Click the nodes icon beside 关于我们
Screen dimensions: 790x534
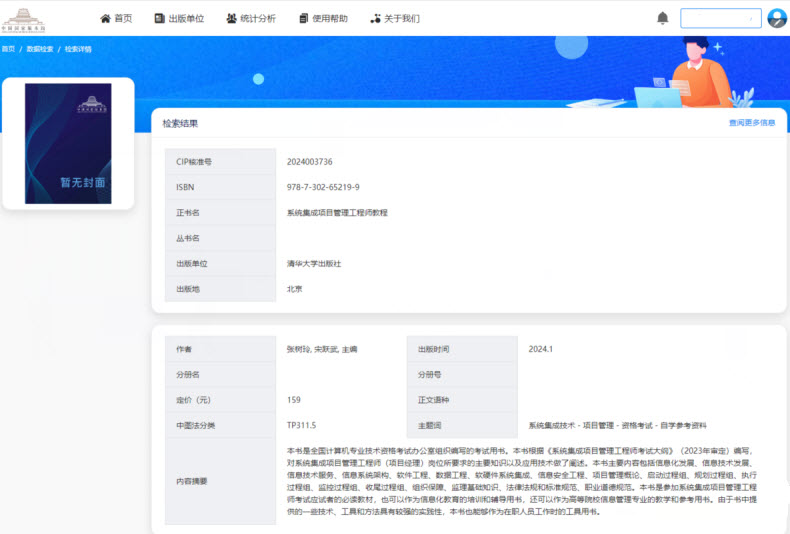coord(375,19)
